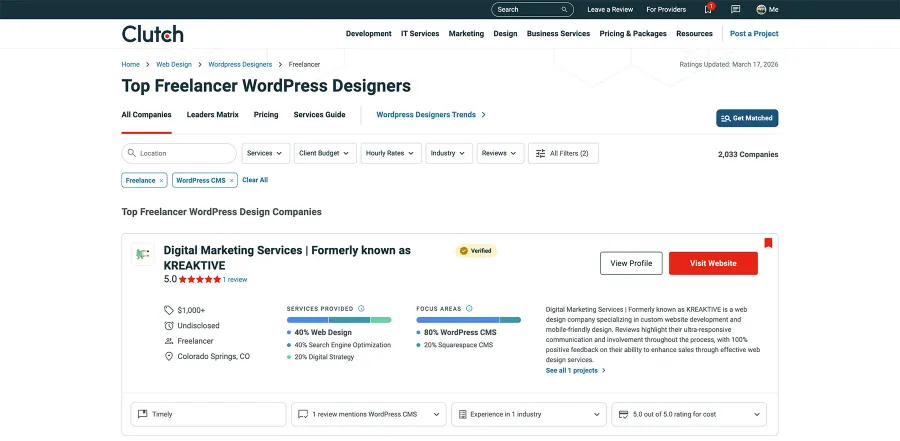
Task: Click the Timely highlight box
Action: pyautogui.click(x=208, y=414)
